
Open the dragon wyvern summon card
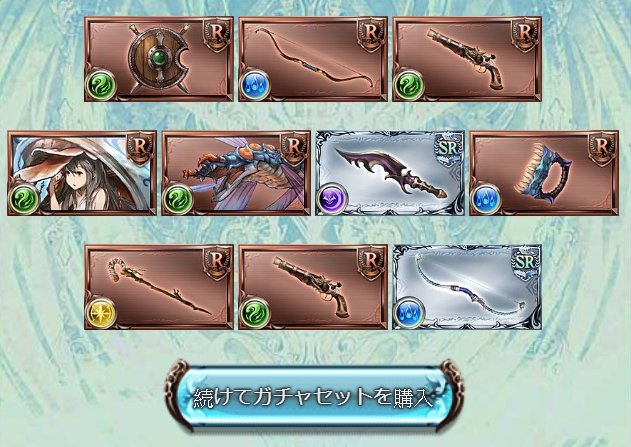click(x=236, y=173)
